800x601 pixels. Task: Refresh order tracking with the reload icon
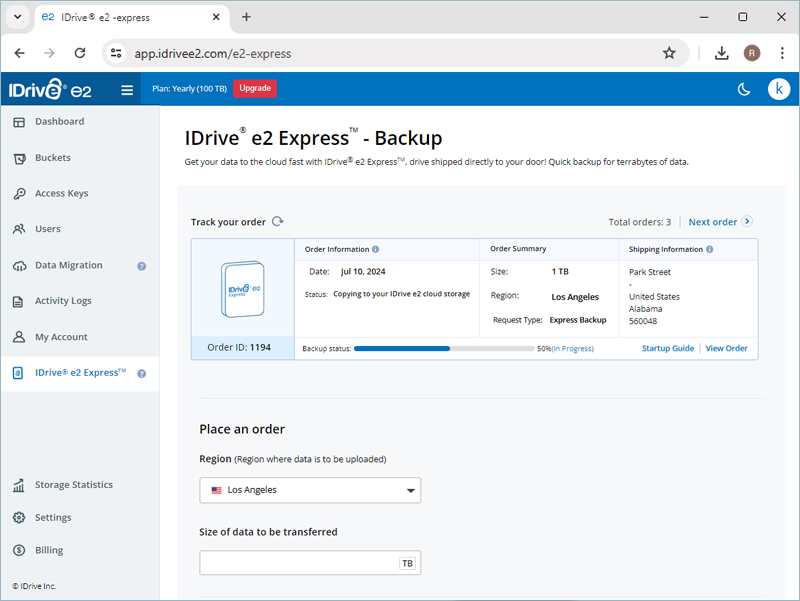click(x=278, y=221)
